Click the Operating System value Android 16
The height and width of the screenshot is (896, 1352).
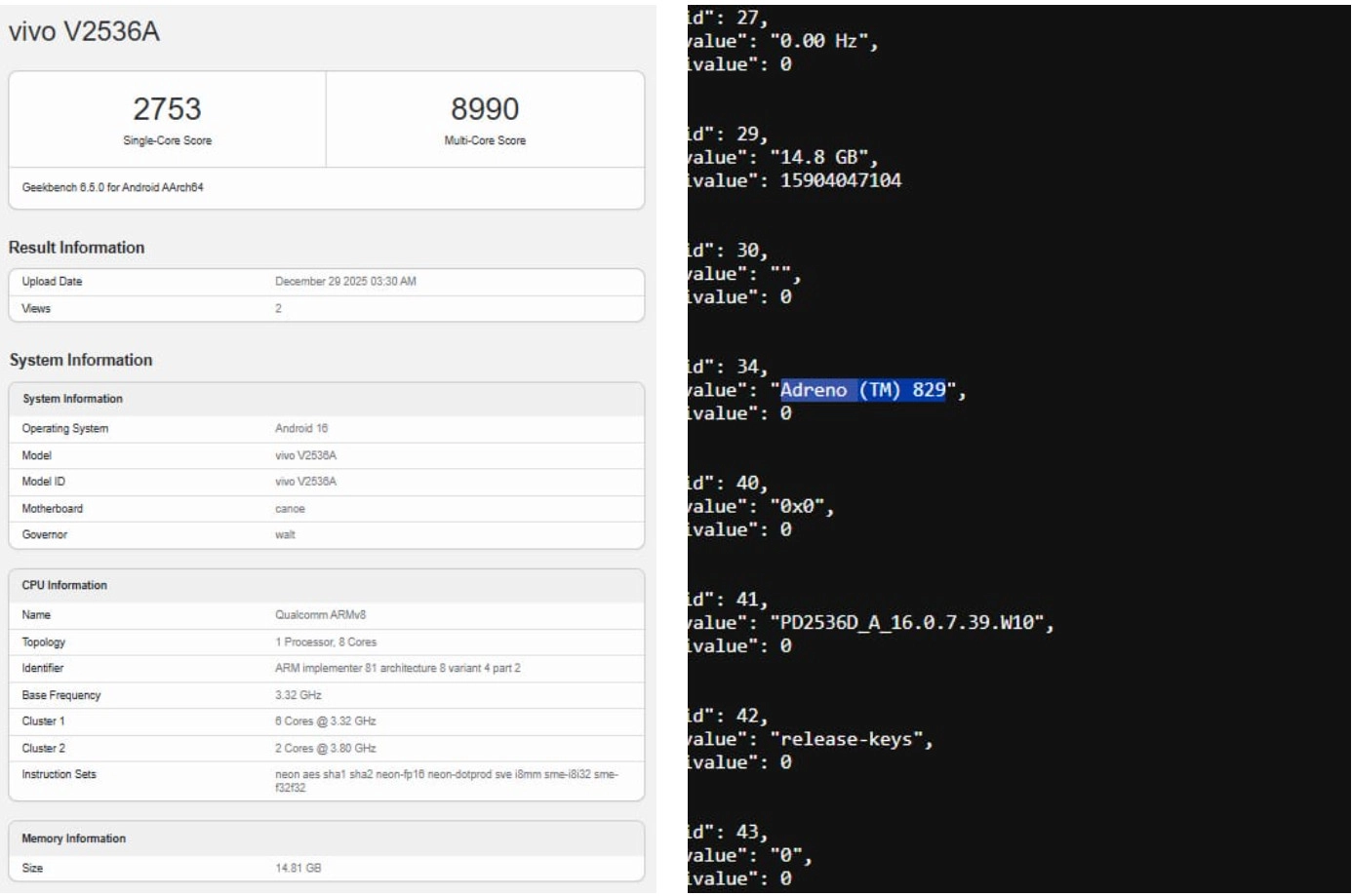click(301, 429)
